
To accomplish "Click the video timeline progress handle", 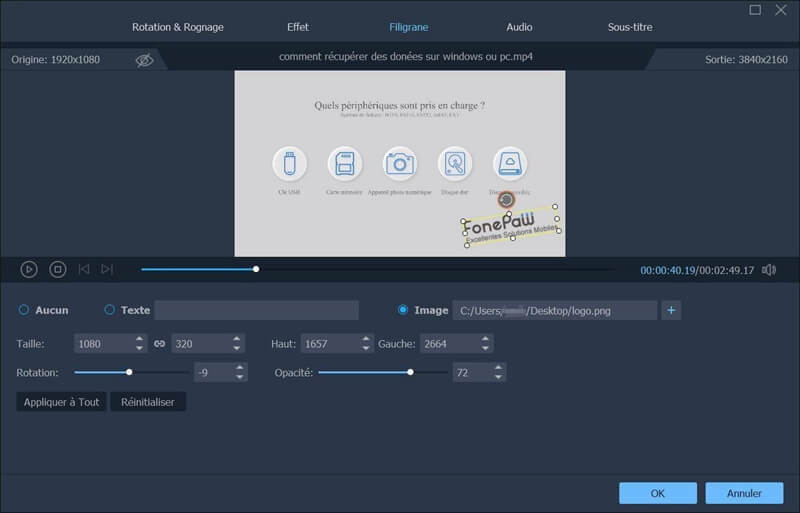I will 256,269.
